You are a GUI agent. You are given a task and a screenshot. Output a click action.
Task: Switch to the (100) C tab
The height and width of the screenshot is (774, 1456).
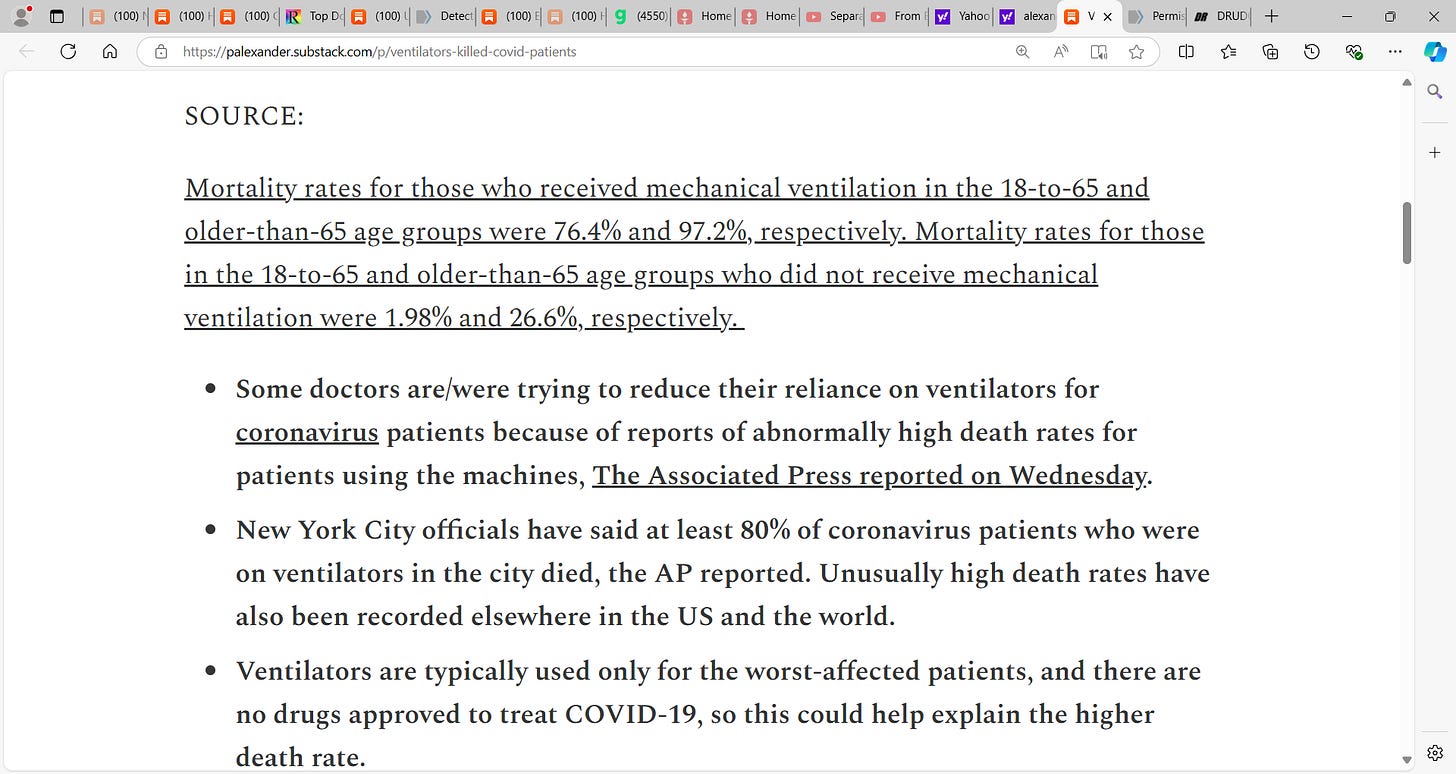point(247,16)
